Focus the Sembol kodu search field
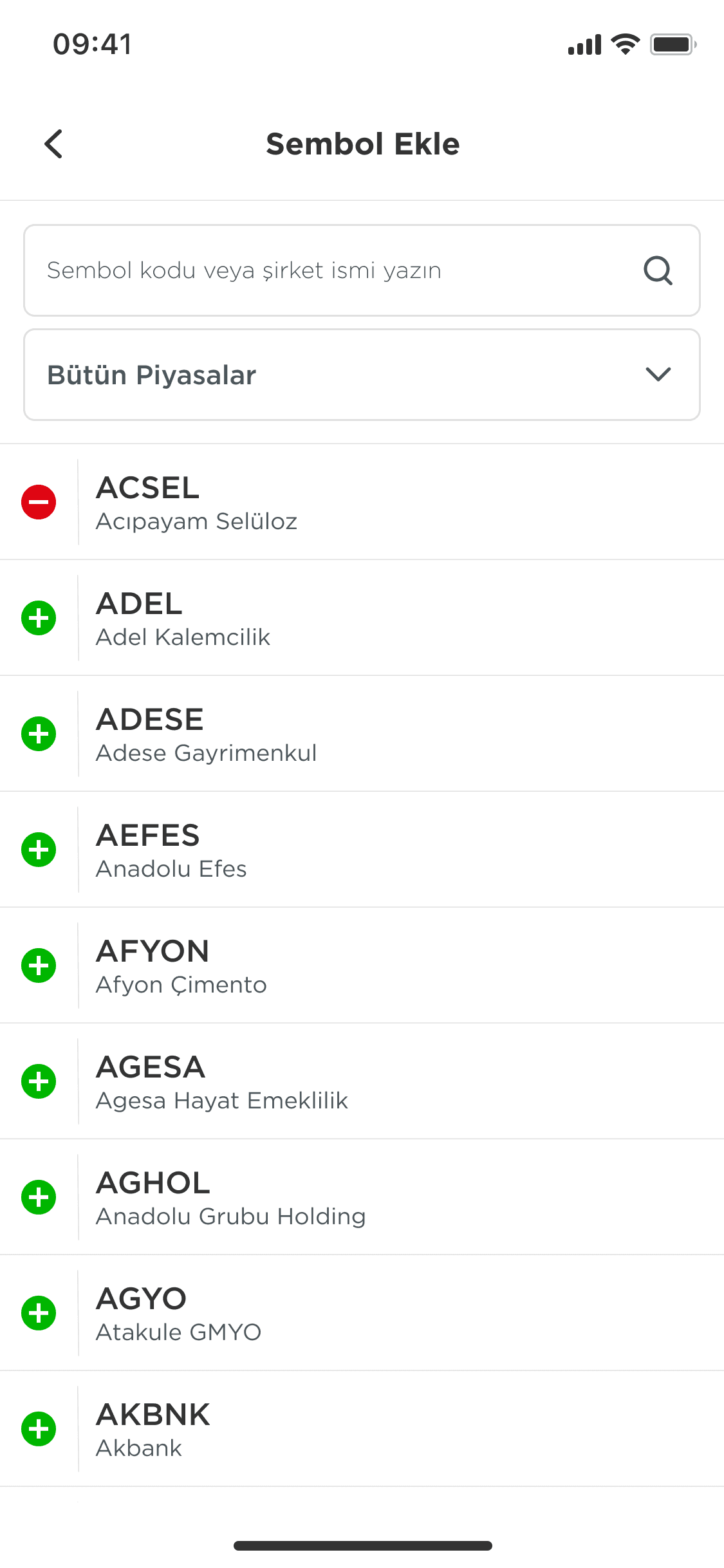724x1568 pixels. pos(362,270)
